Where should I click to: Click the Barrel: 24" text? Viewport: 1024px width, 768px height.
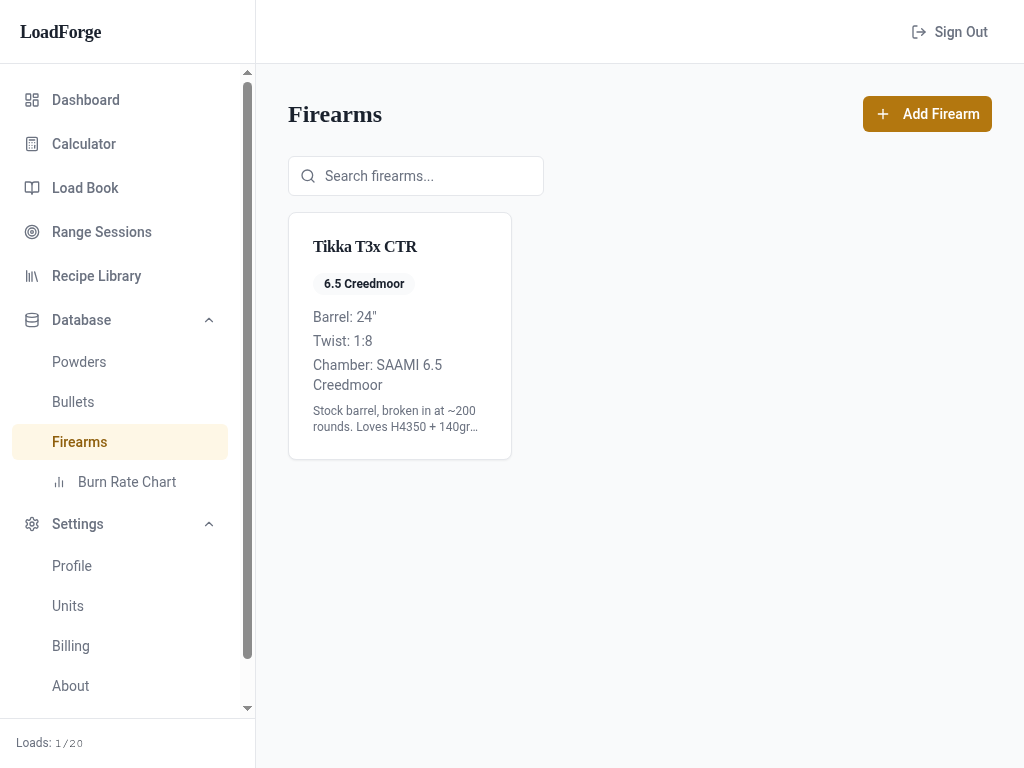(345, 317)
